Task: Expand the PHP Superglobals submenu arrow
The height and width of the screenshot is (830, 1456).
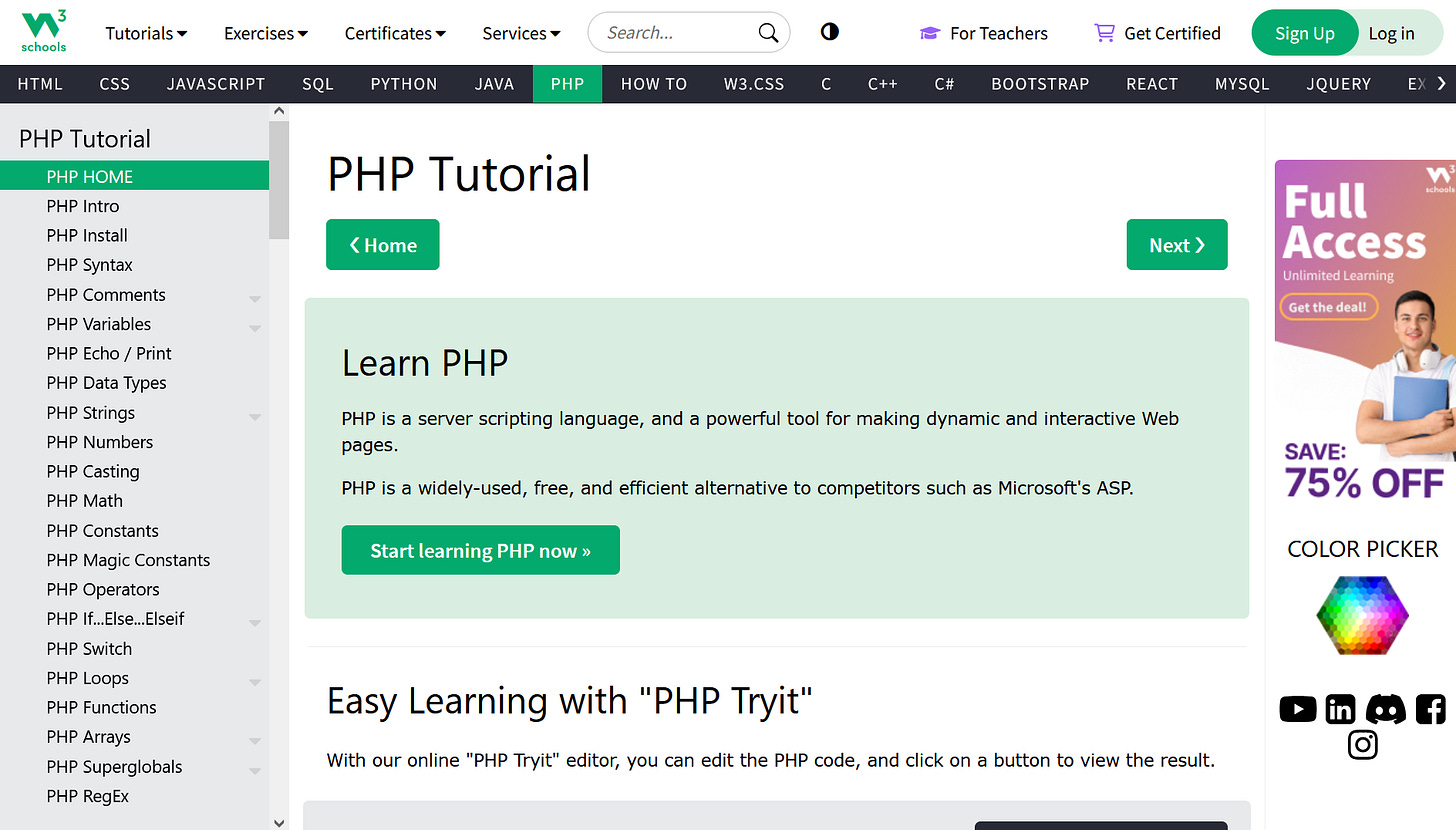Action: coord(255,771)
